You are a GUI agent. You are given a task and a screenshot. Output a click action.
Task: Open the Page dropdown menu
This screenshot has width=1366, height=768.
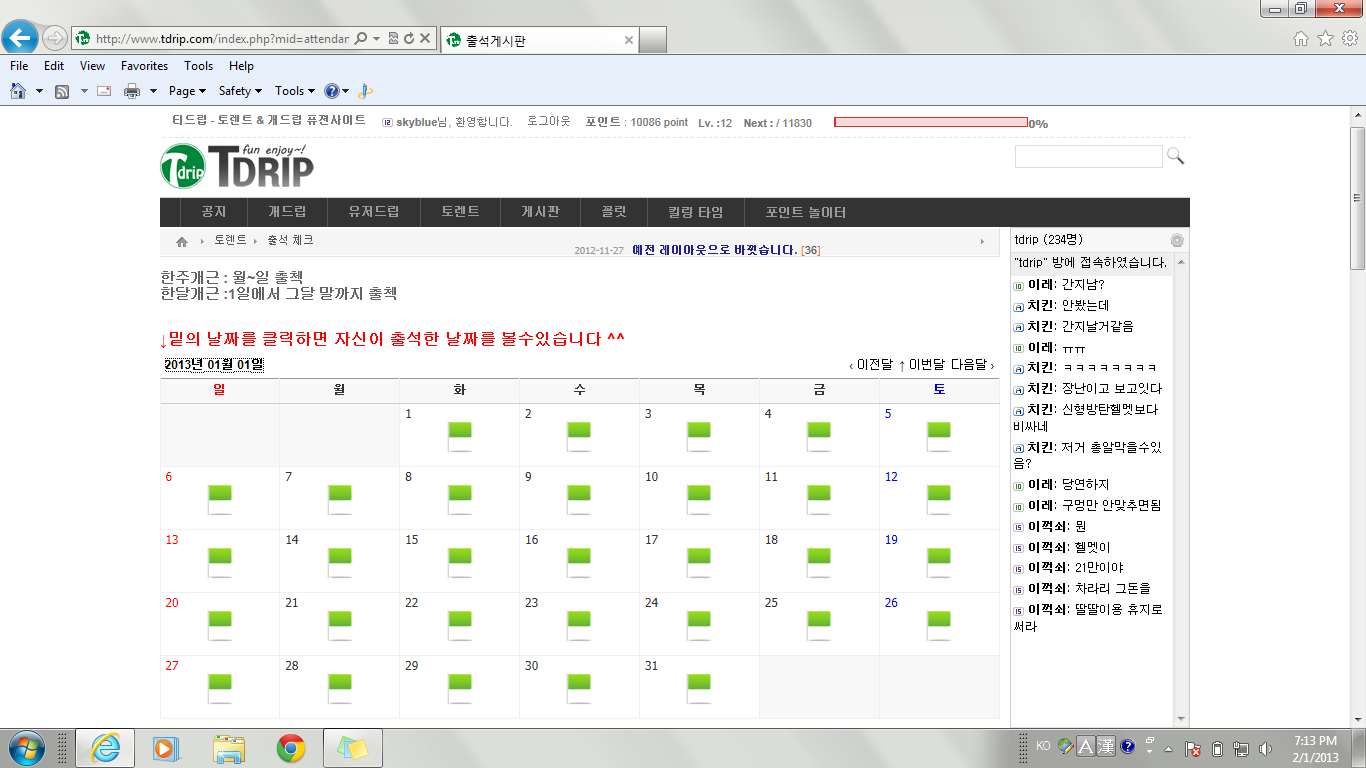pyautogui.click(x=185, y=90)
